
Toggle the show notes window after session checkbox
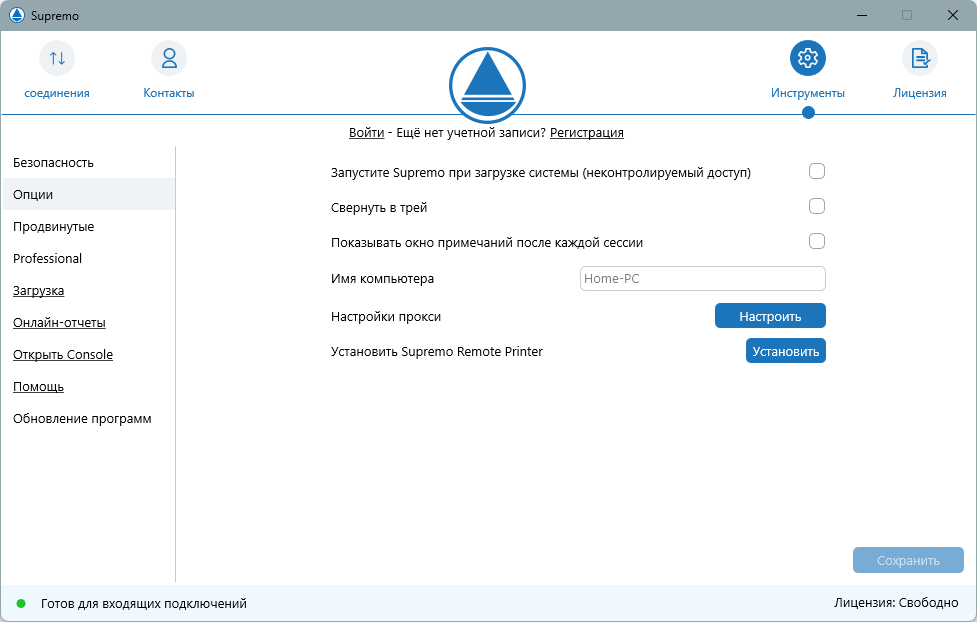[817, 241]
